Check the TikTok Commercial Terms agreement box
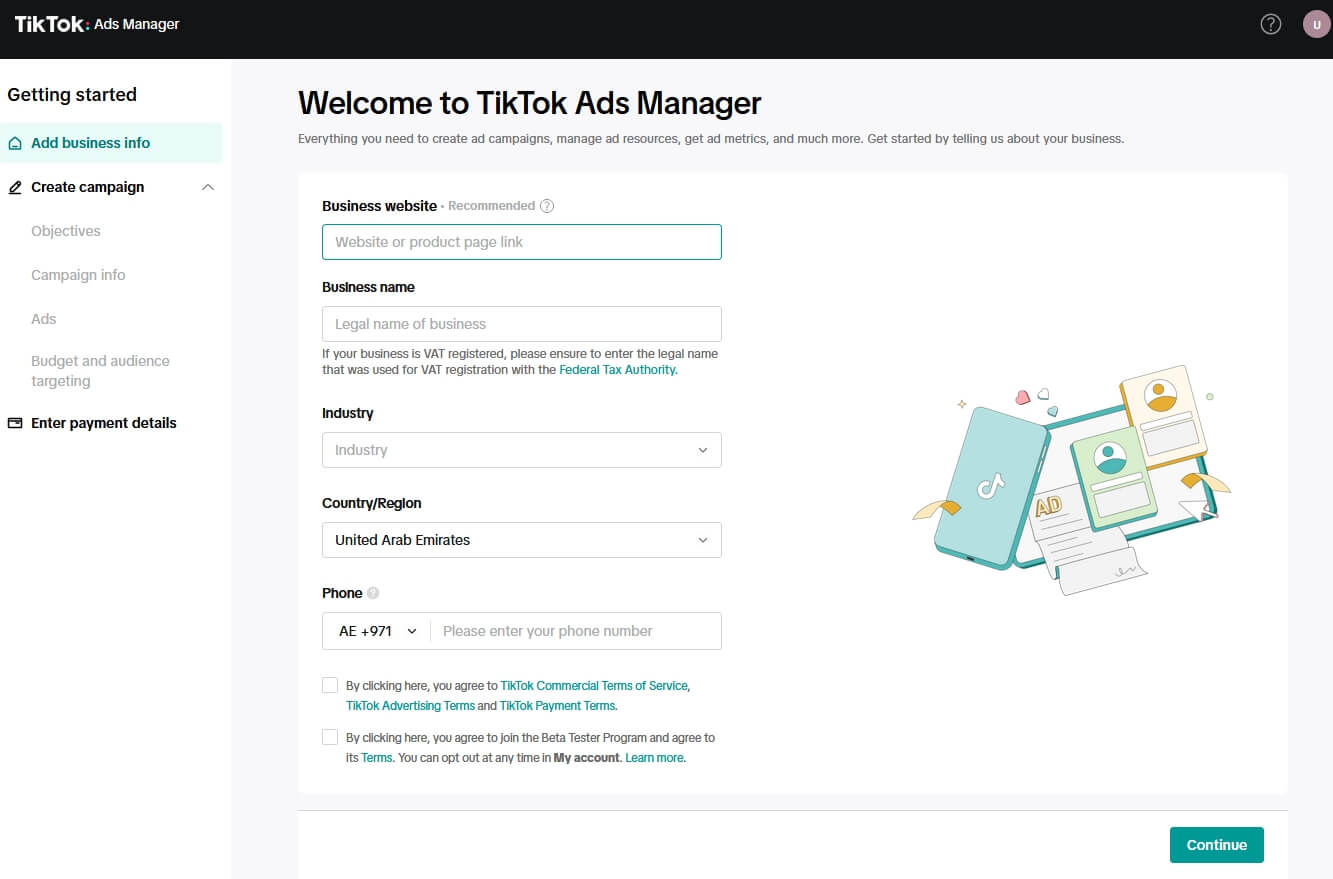 point(330,685)
